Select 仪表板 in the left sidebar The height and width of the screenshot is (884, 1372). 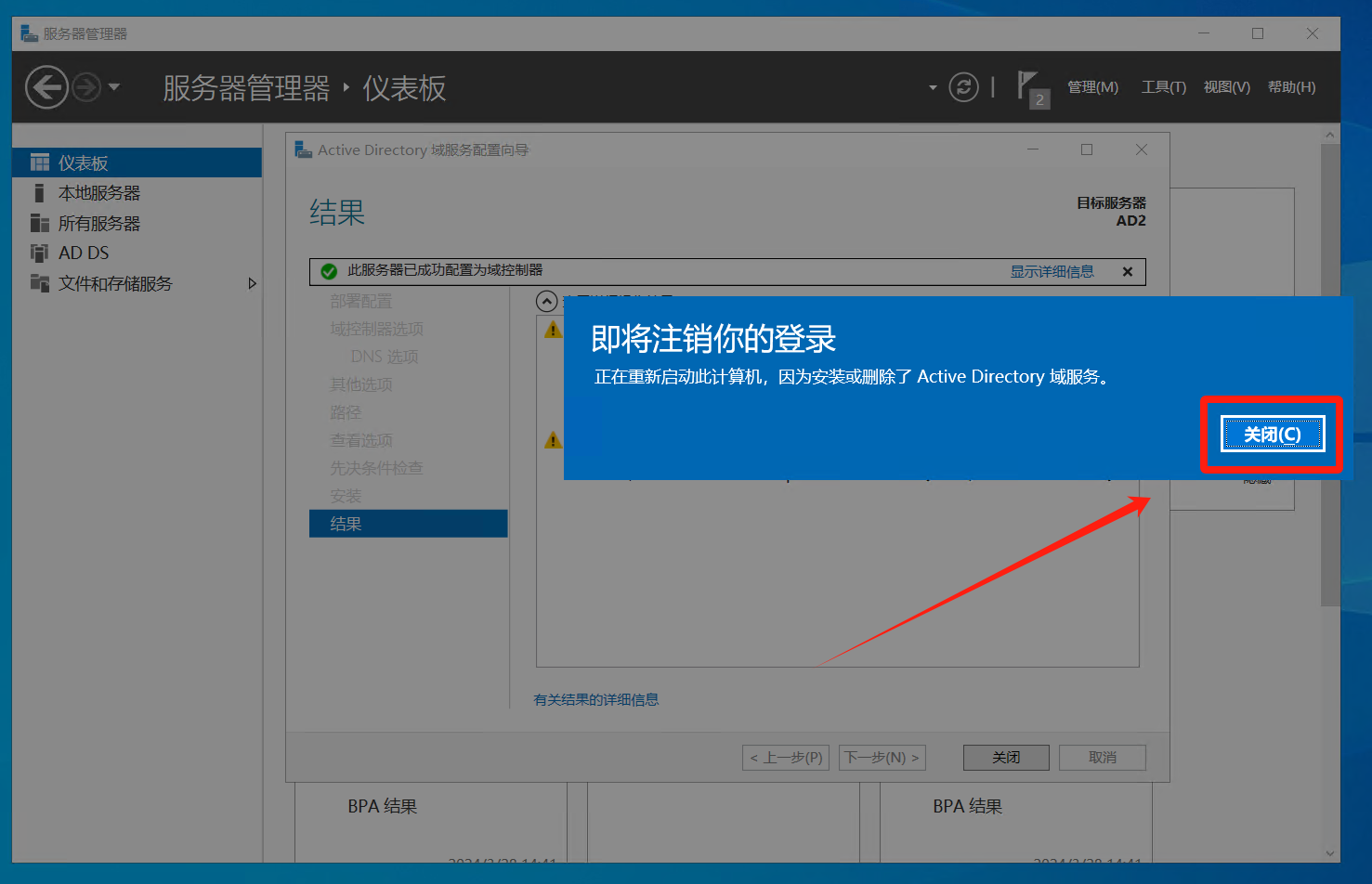tap(84, 163)
